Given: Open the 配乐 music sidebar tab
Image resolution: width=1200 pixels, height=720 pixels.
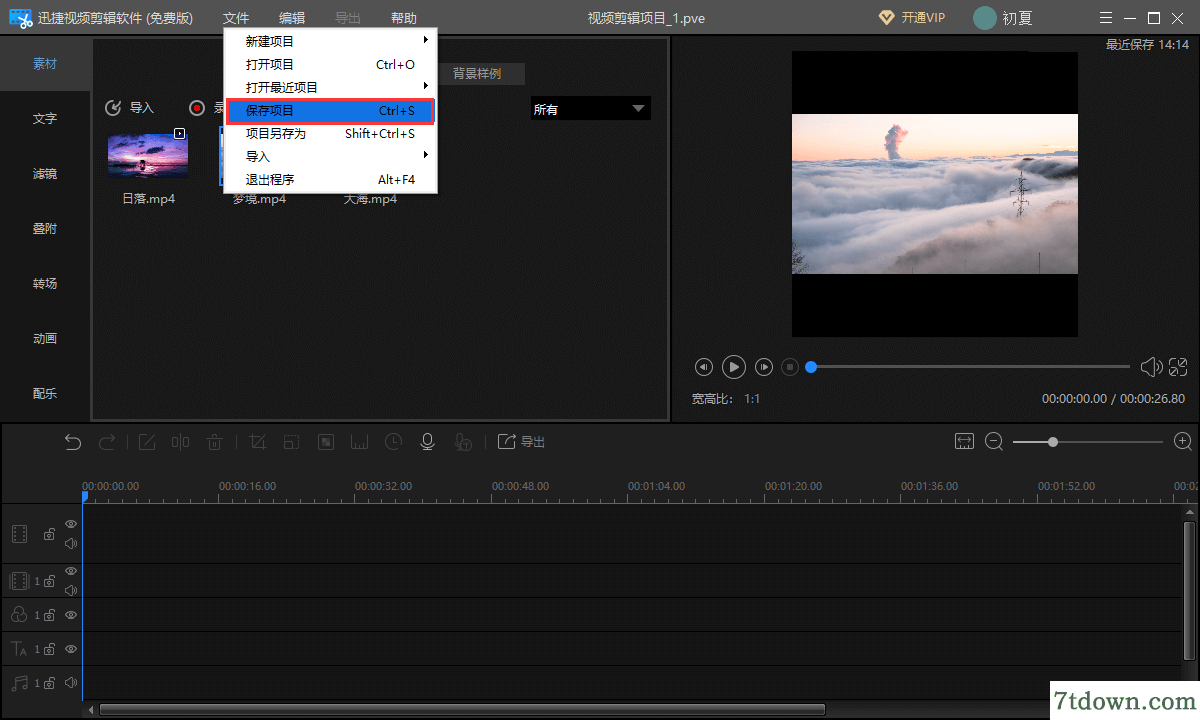Looking at the screenshot, I should (45, 393).
